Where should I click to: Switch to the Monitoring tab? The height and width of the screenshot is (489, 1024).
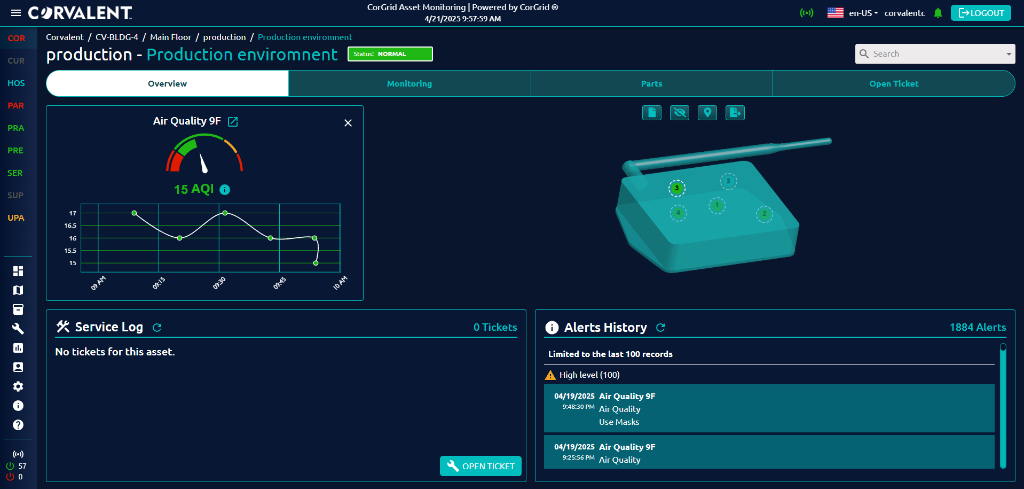409,84
